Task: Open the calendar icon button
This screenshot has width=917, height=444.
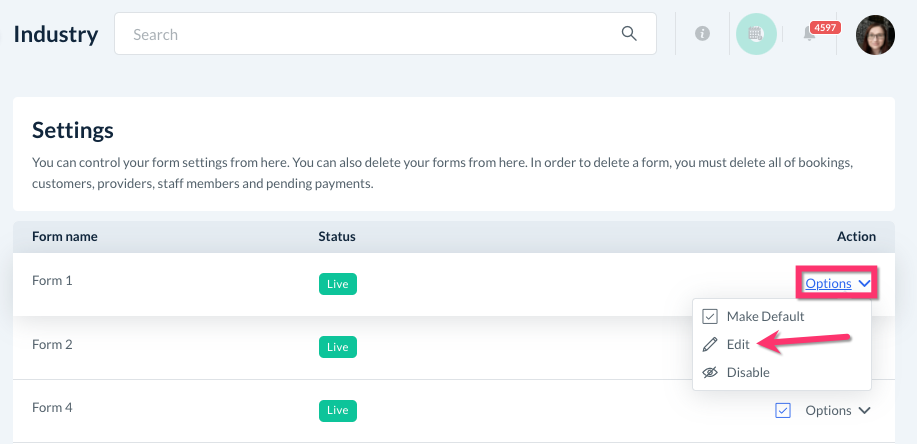Action: pos(756,34)
